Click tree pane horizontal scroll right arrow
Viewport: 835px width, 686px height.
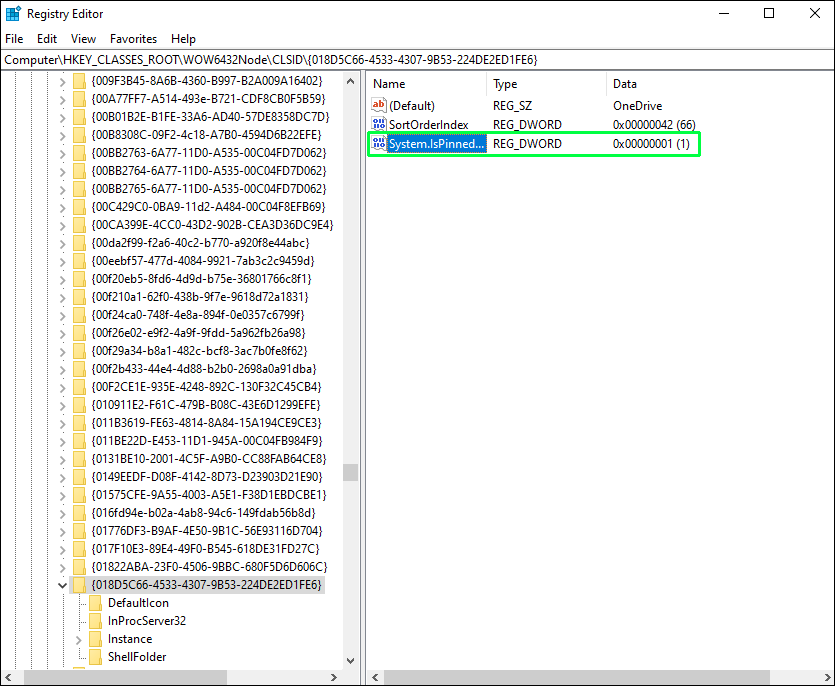click(x=334, y=677)
